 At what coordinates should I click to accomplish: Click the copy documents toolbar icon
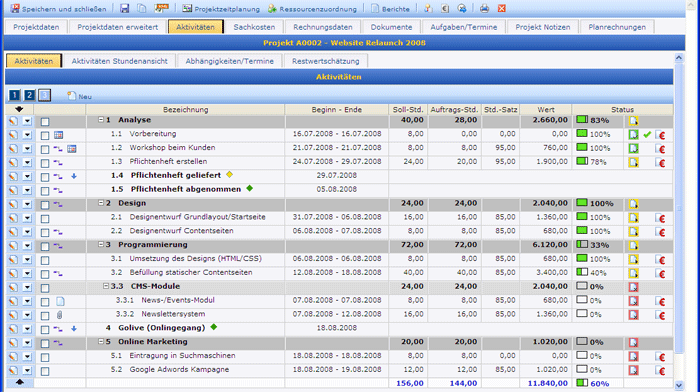pyautogui.click(x=142, y=8)
